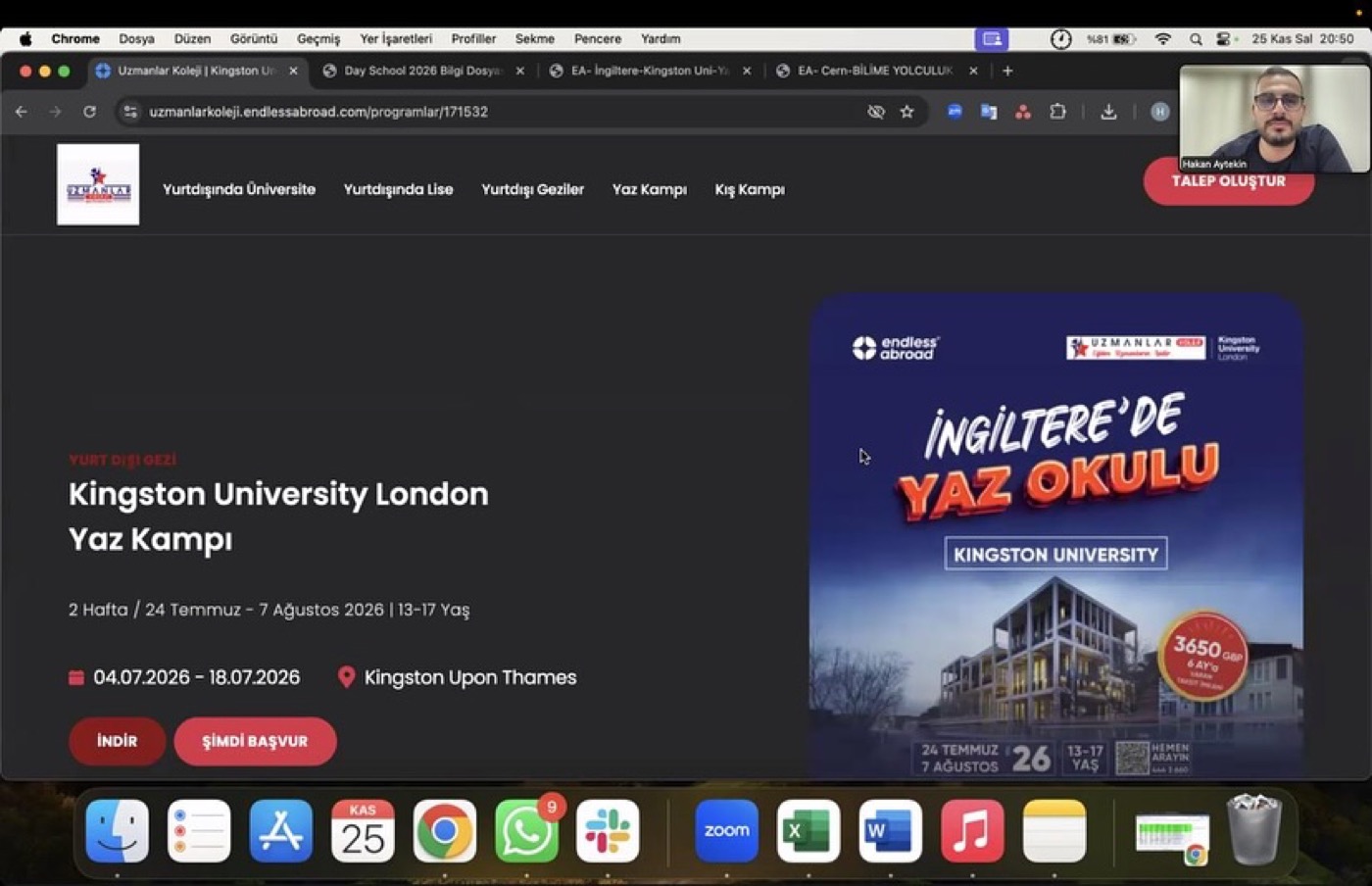
Task: Open Notes app in dock
Action: coord(1054,831)
